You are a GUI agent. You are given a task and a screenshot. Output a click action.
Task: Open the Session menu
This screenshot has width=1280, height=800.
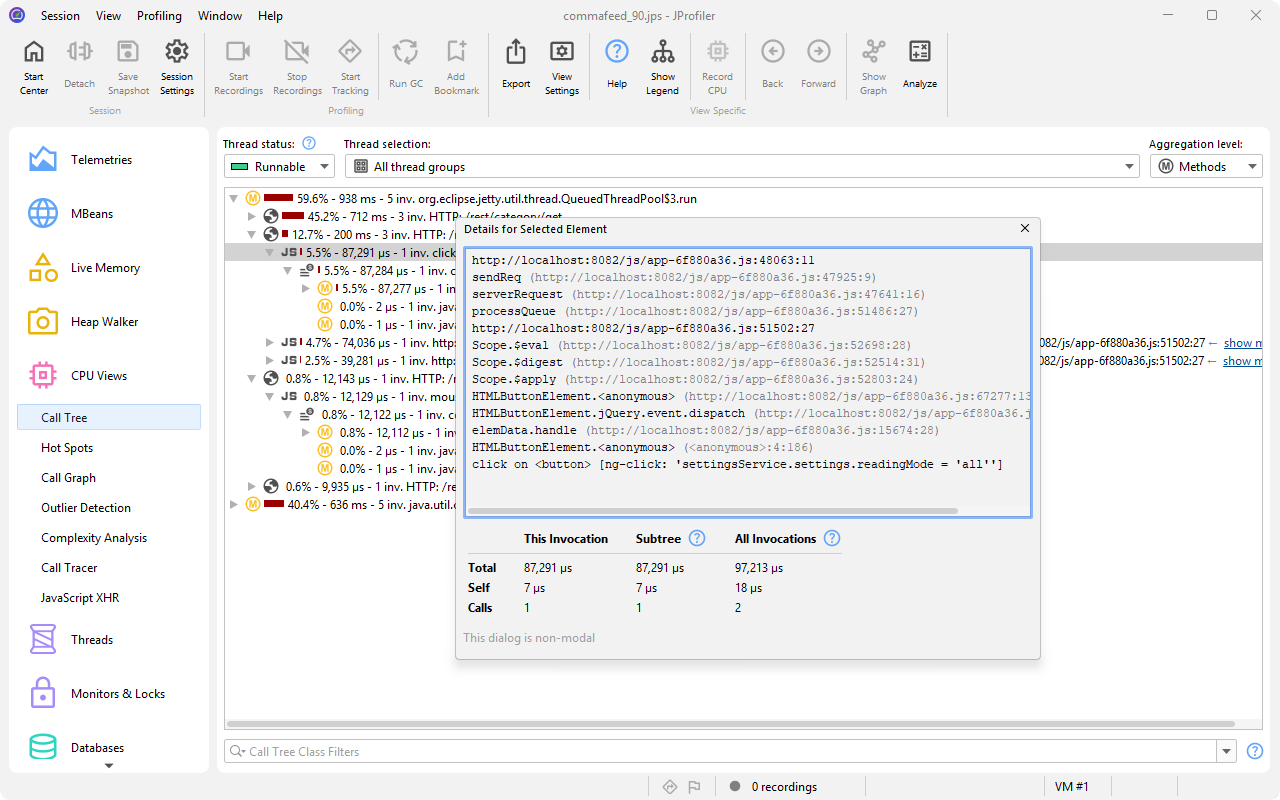point(60,16)
